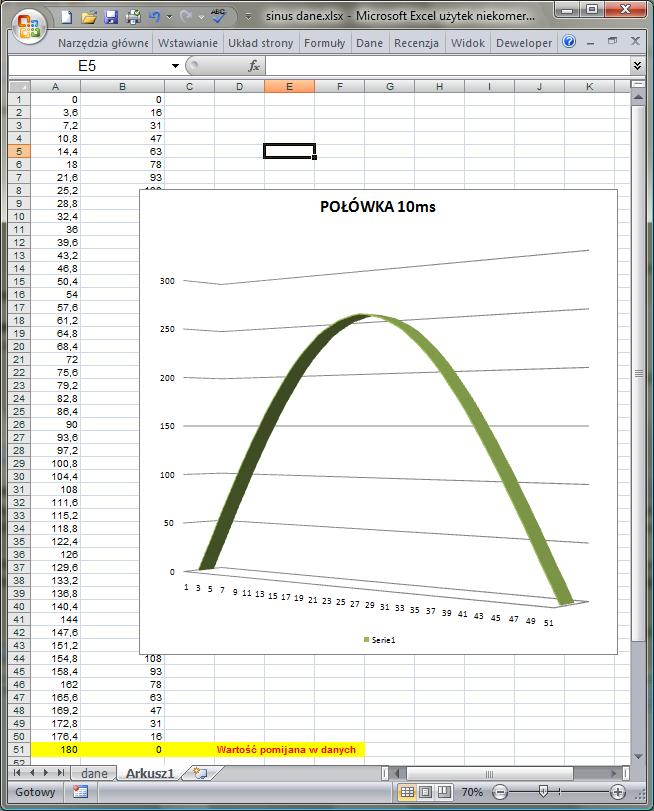Viewport: 654px width, 811px height.
Task: Select row 51 header
Action: [x=19, y=749]
